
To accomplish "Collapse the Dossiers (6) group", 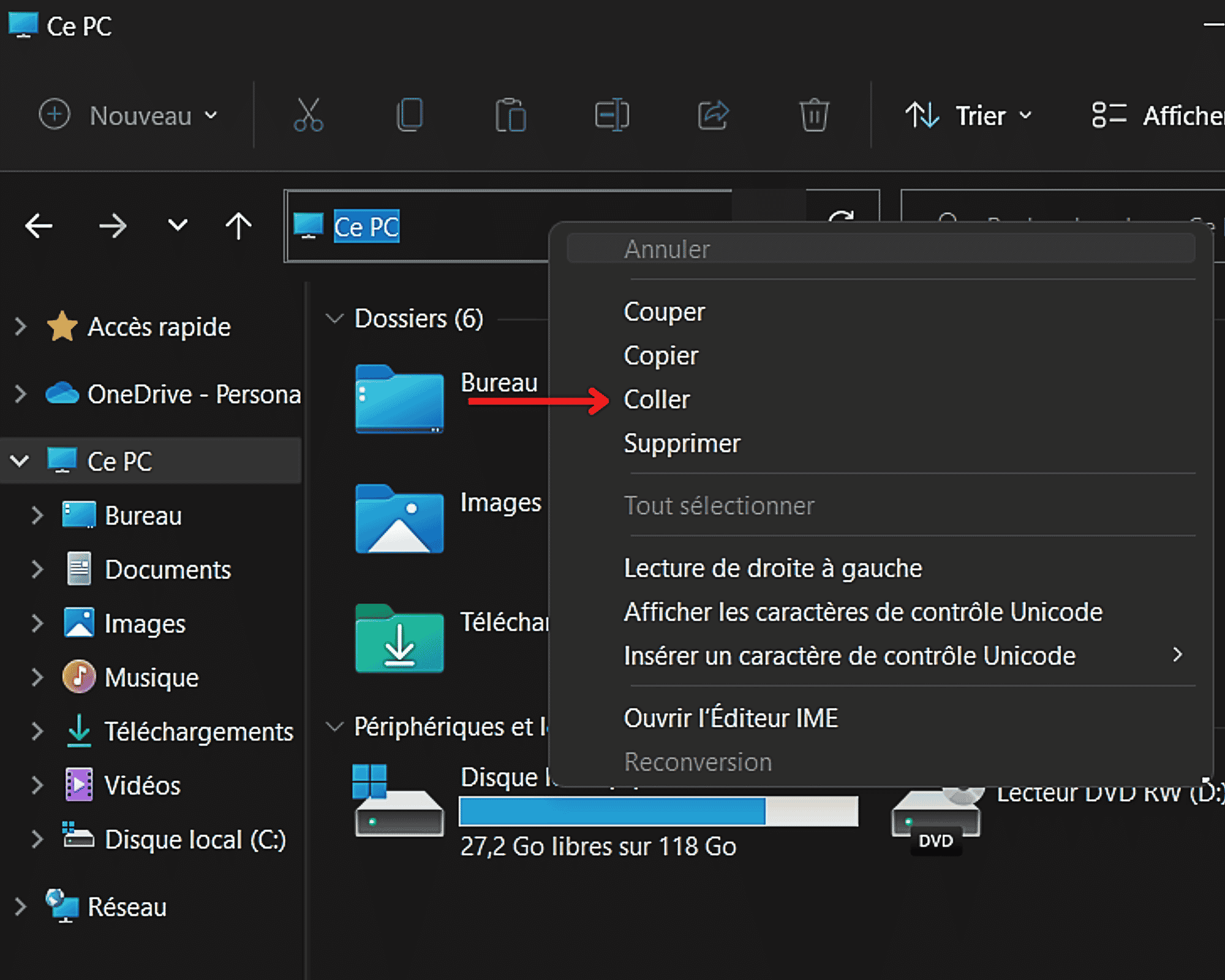I will pyautogui.click(x=334, y=318).
